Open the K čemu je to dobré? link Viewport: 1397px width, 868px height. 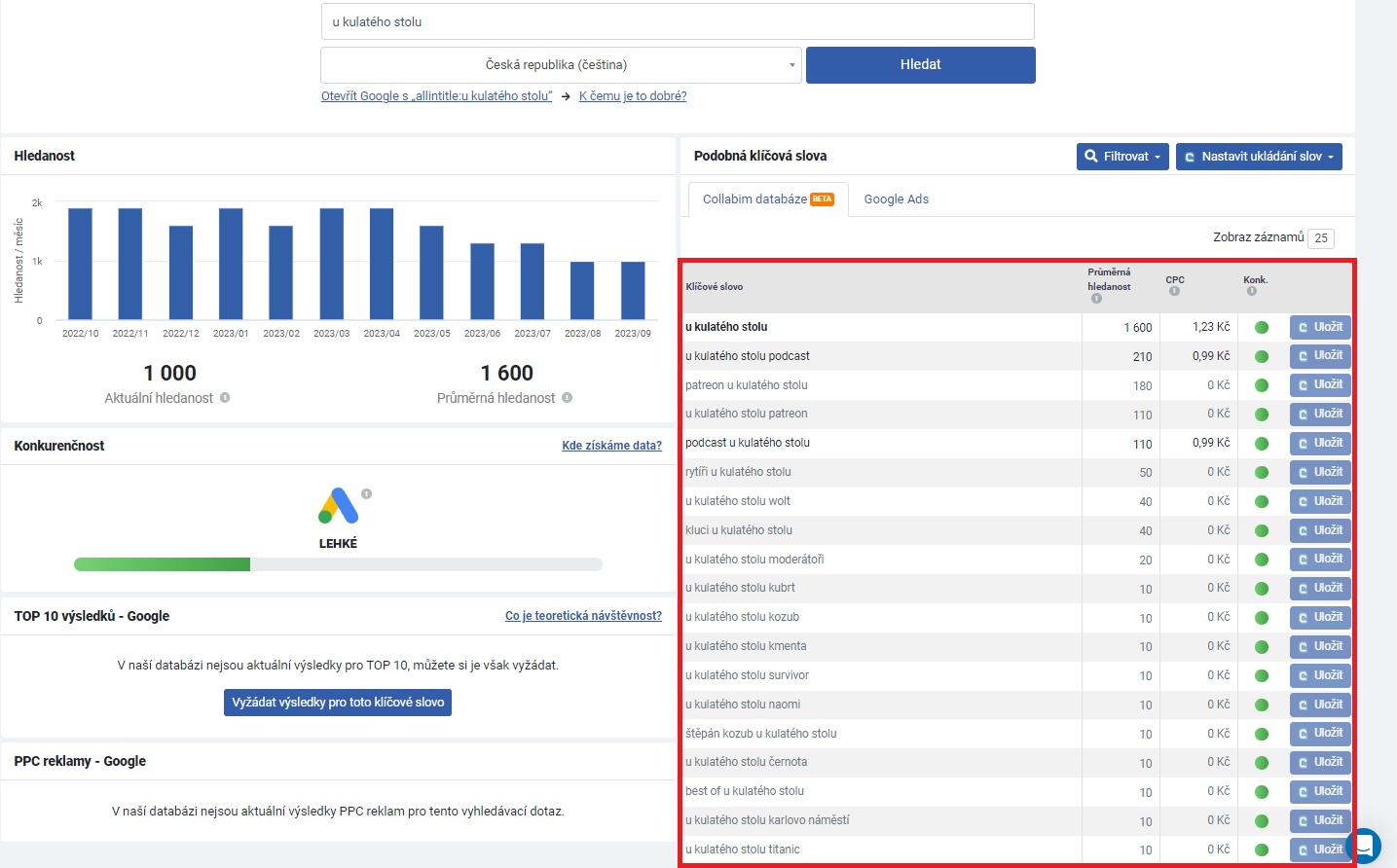[633, 96]
